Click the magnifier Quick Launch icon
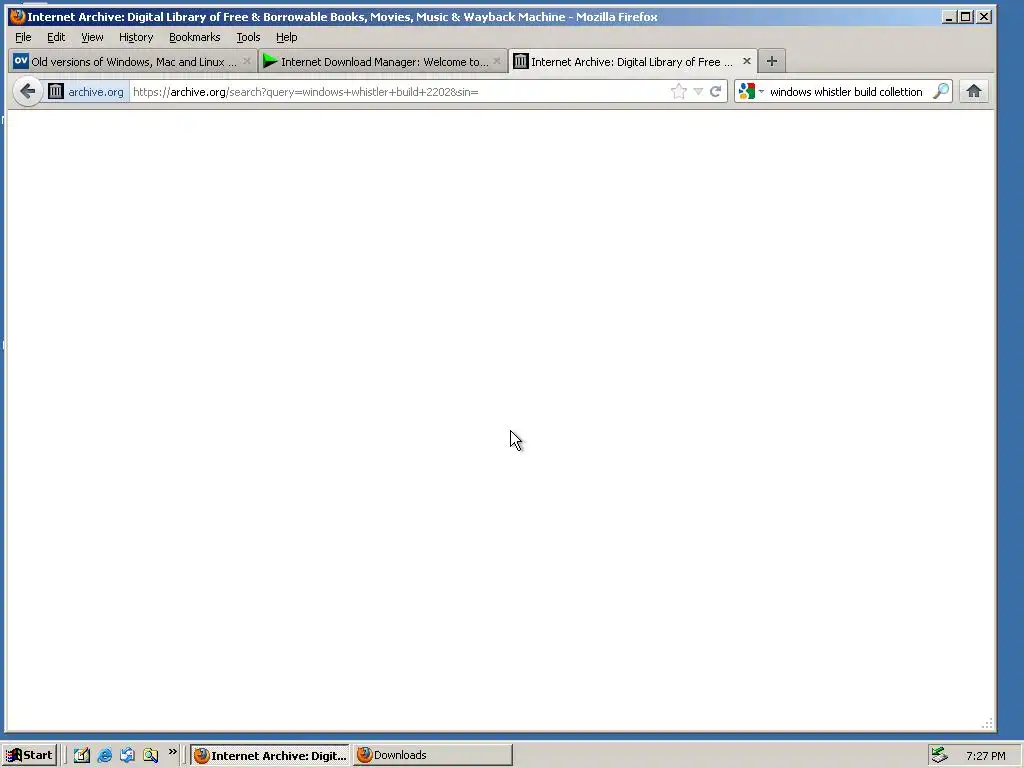1024x768 pixels. click(151, 756)
